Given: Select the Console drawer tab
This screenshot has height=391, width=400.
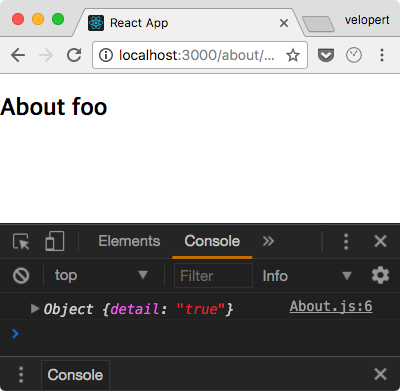Looking at the screenshot, I should (75, 375).
